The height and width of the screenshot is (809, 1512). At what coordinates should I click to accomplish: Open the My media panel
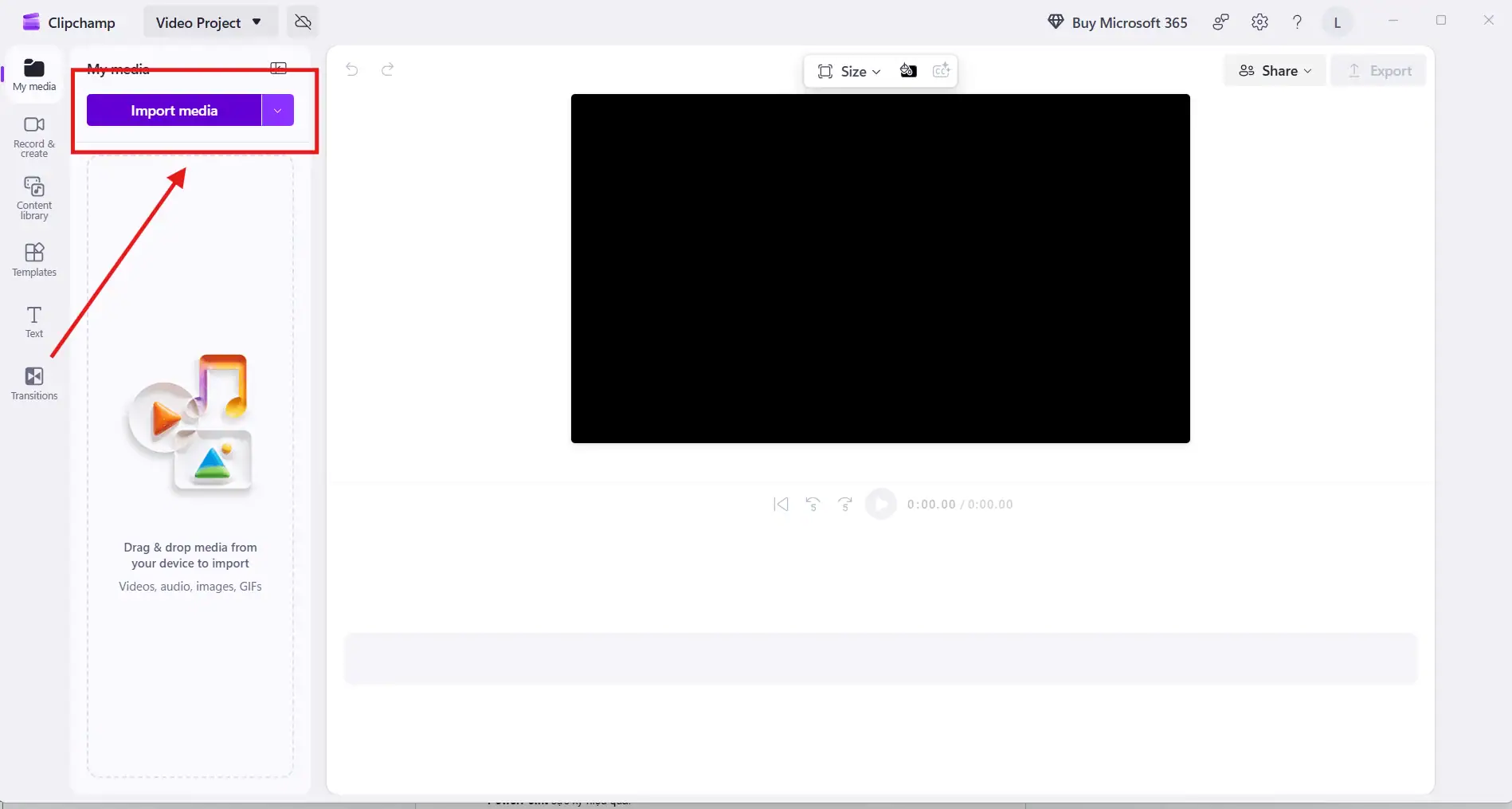pos(33,74)
